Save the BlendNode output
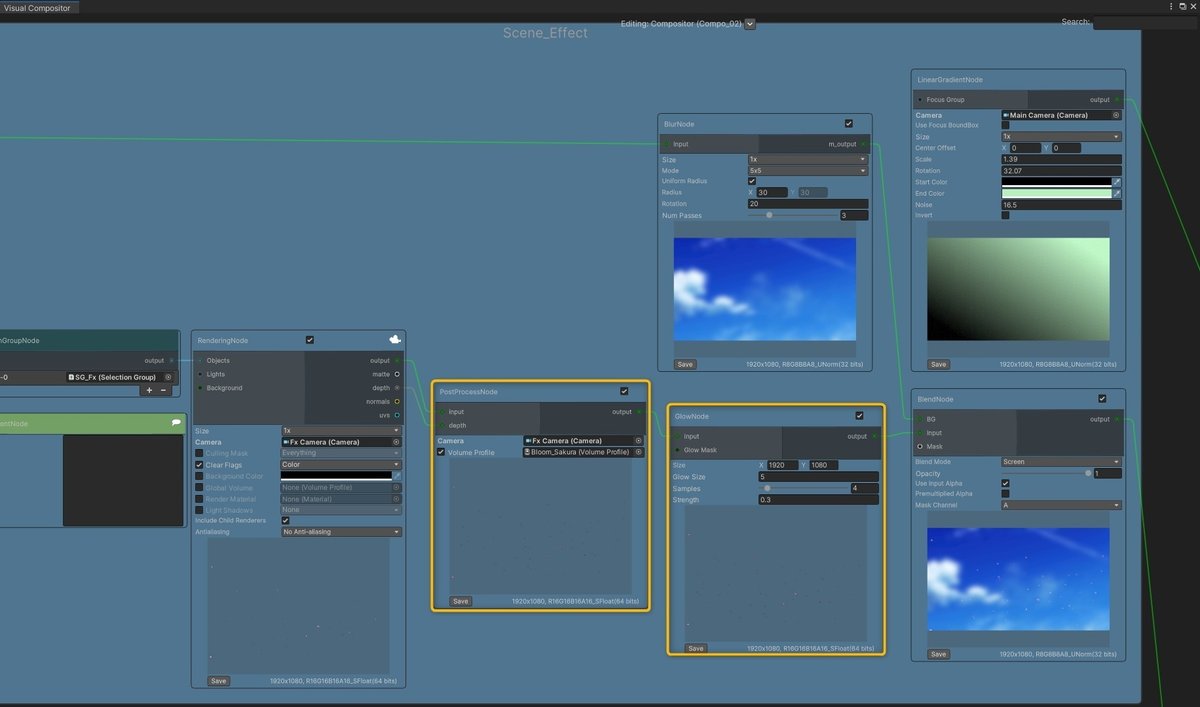Image resolution: width=1200 pixels, height=707 pixels. (937, 654)
